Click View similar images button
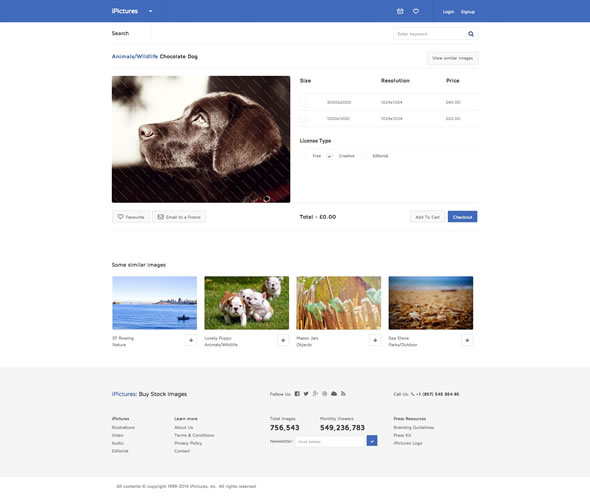This screenshot has width=590, height=496. pos(452,58)
